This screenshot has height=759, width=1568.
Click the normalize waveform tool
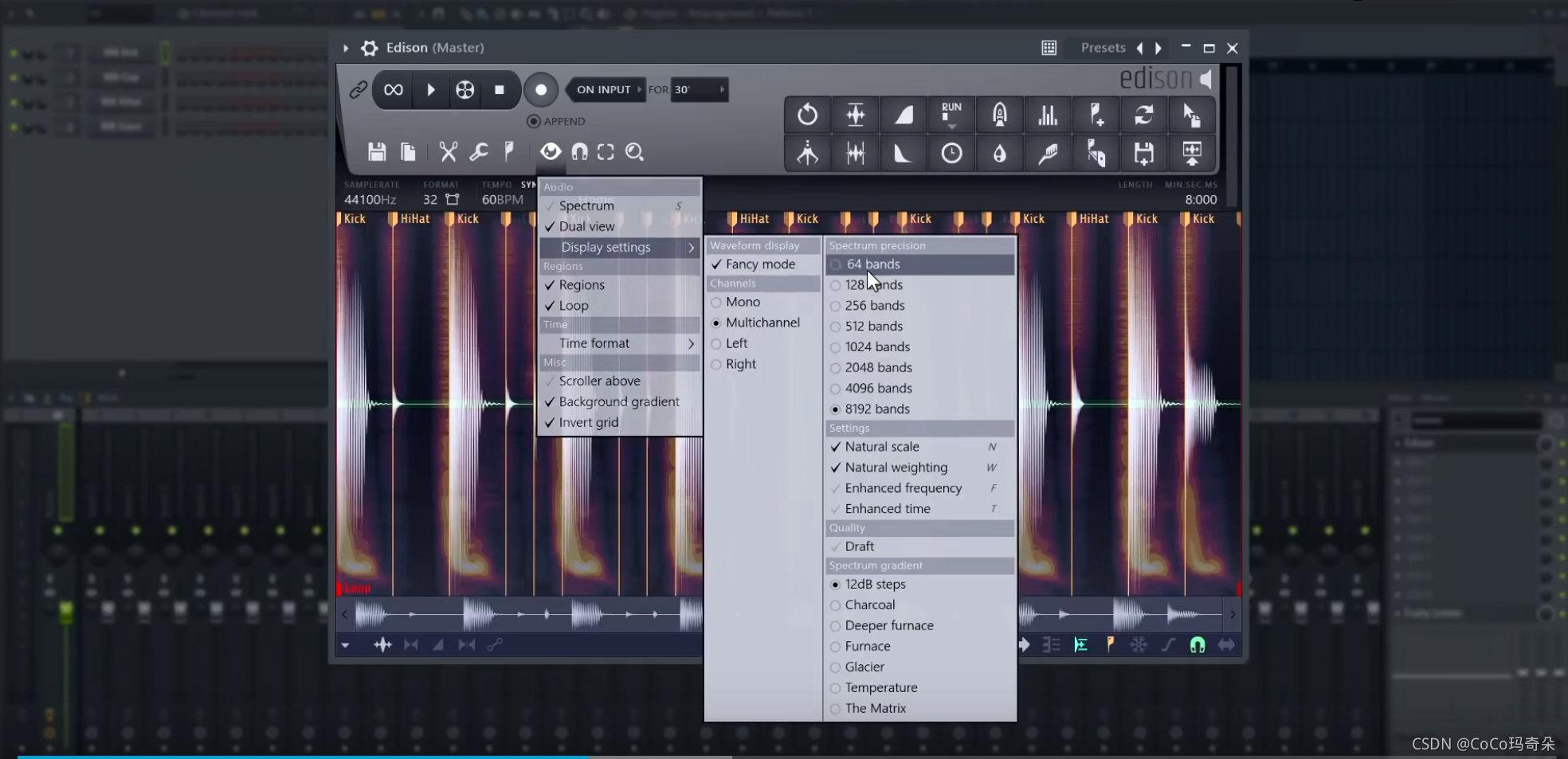856,115
